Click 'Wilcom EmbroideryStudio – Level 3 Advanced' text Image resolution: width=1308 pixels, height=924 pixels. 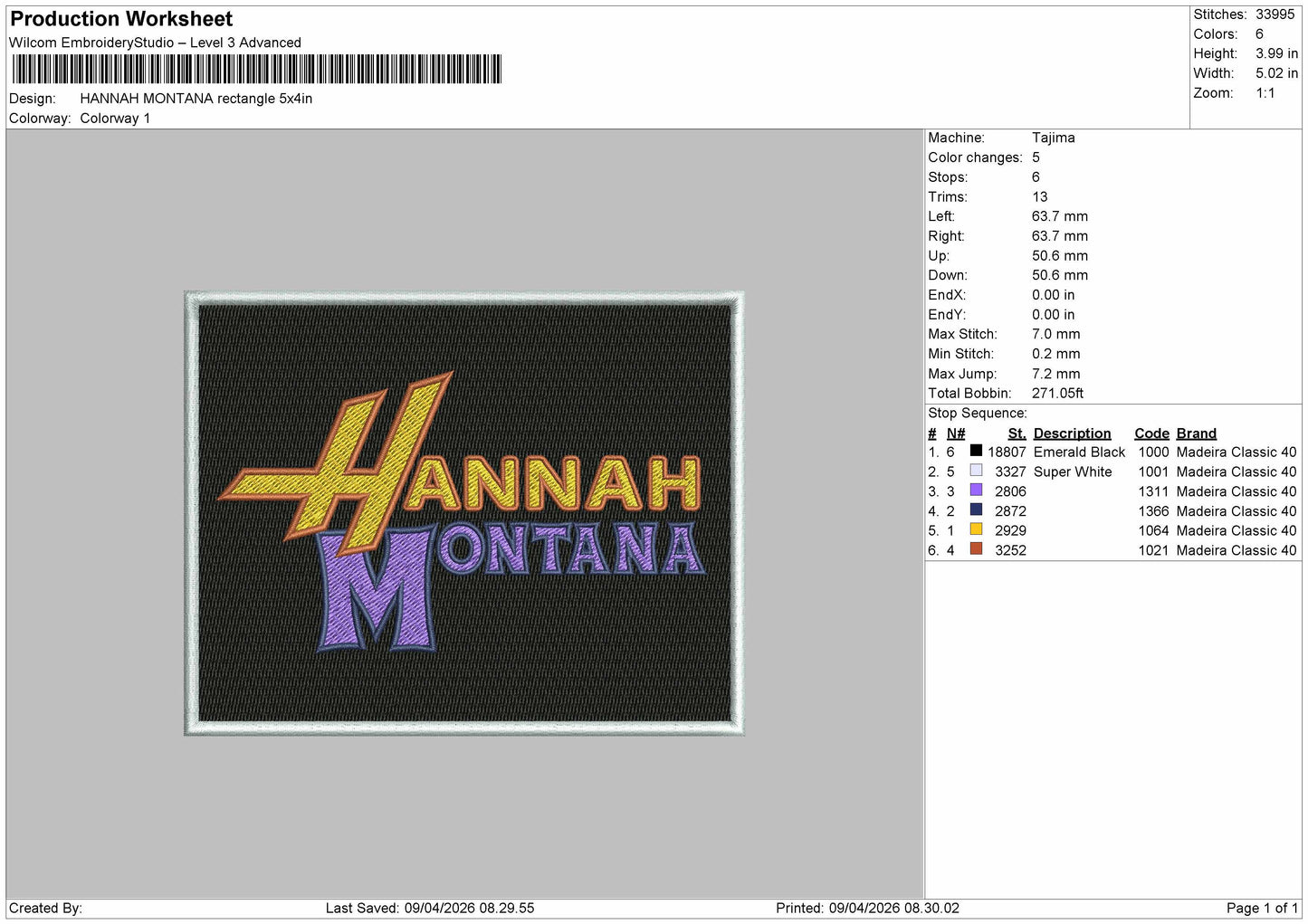(155, 43)
